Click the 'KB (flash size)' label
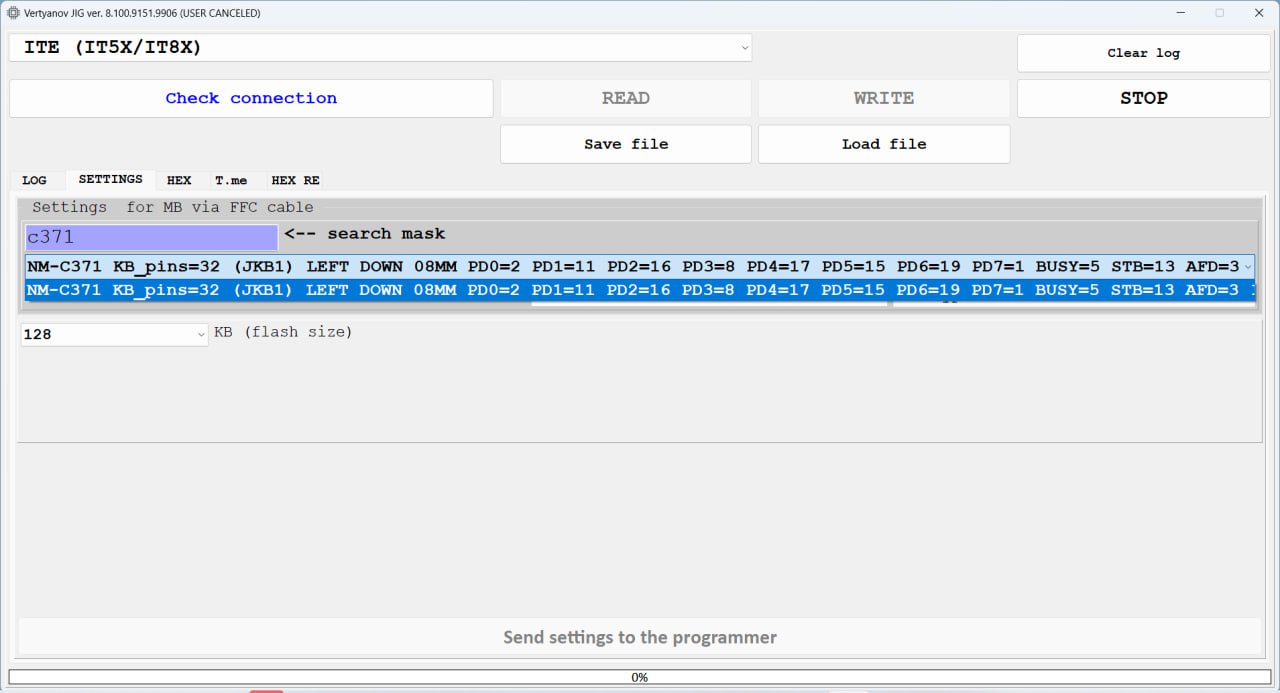The width and height of the screenshot is (1280, 693). pos(283,332)
